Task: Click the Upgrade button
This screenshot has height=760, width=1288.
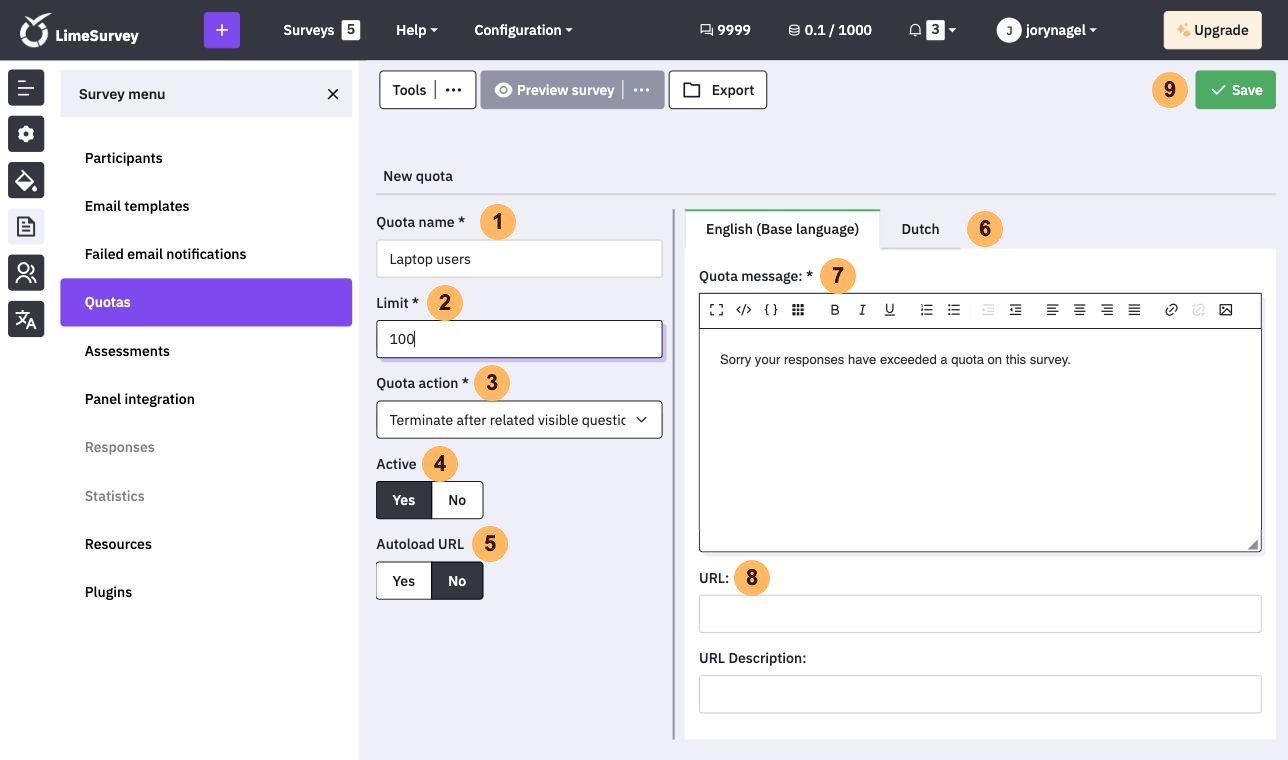Action: pyautogui.click(x=1212, y=30)
